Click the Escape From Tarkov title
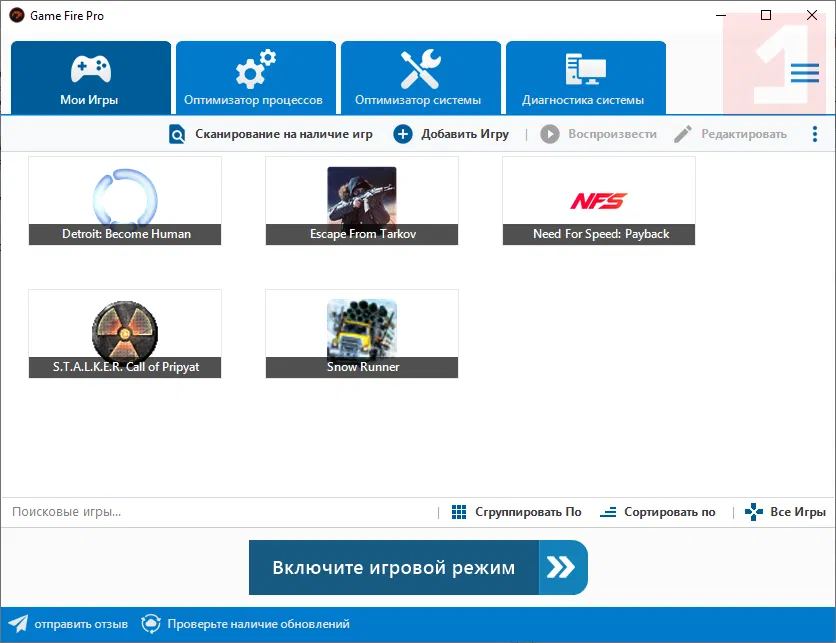Screen dimensions: 836x643 click(363, 234)
